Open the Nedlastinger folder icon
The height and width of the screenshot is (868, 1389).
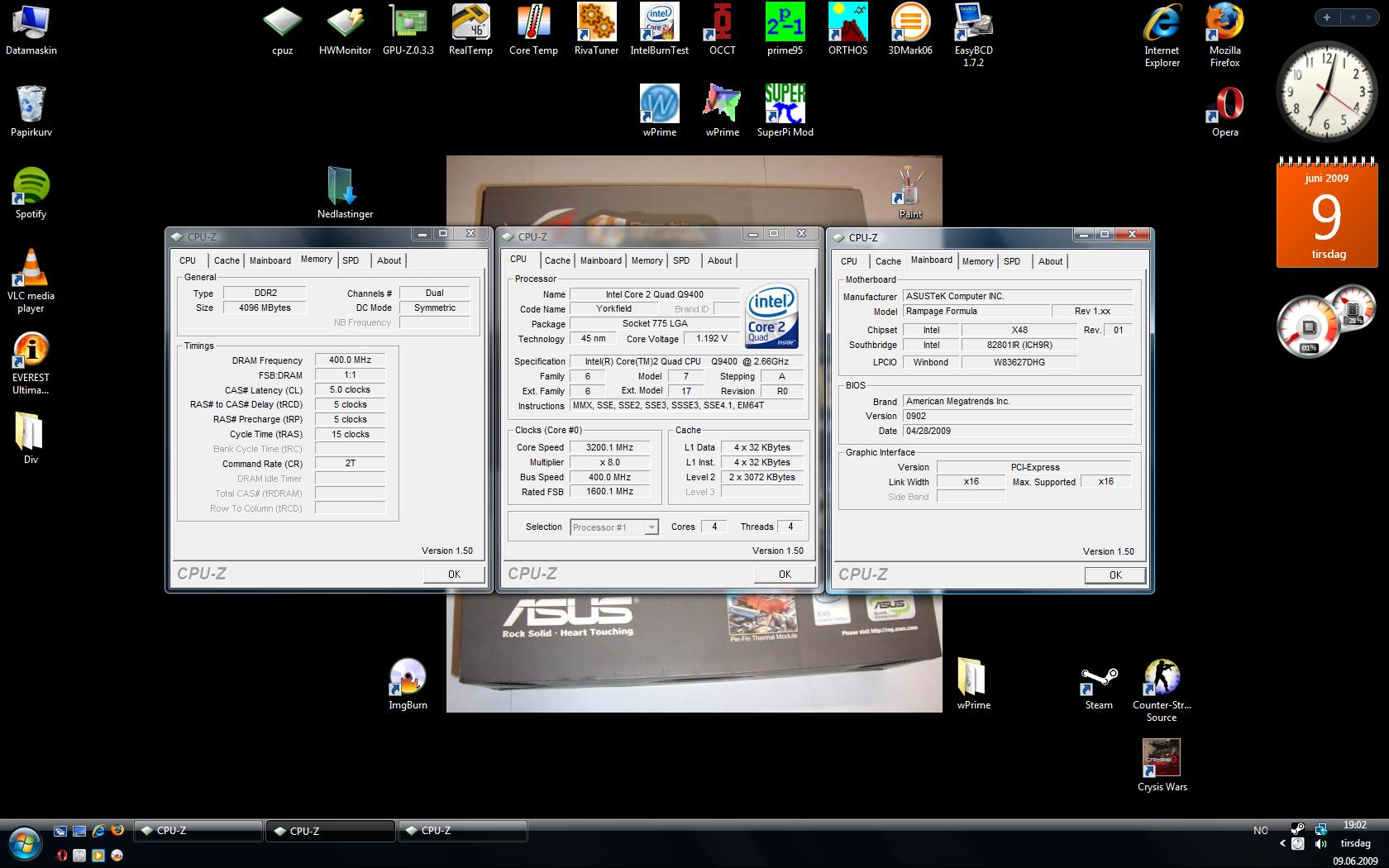pos(346,193)
